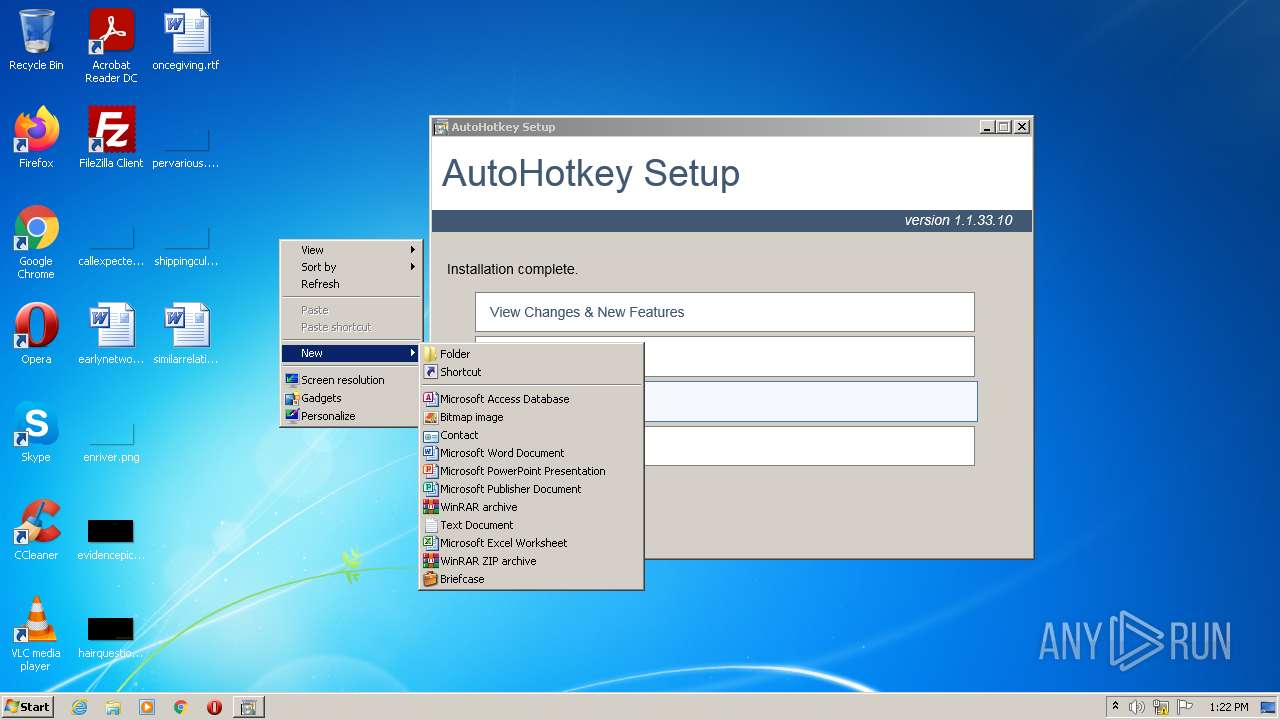The width and height of the screenshot is (1280, 720).
Task: Show hidden tray icons arrow
Action: coord(1115,707)
